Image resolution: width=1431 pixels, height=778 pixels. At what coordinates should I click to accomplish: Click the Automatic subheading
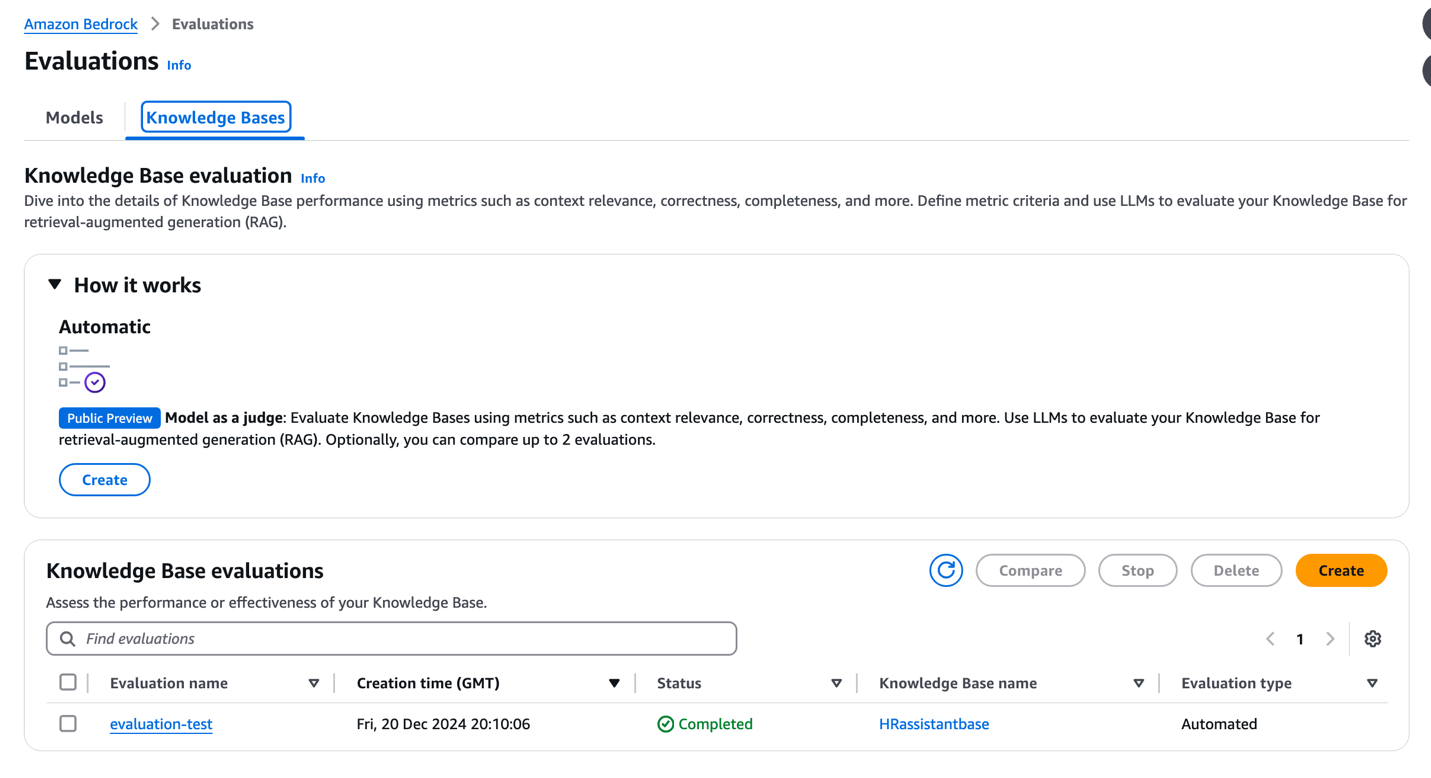tap(105, 327)
